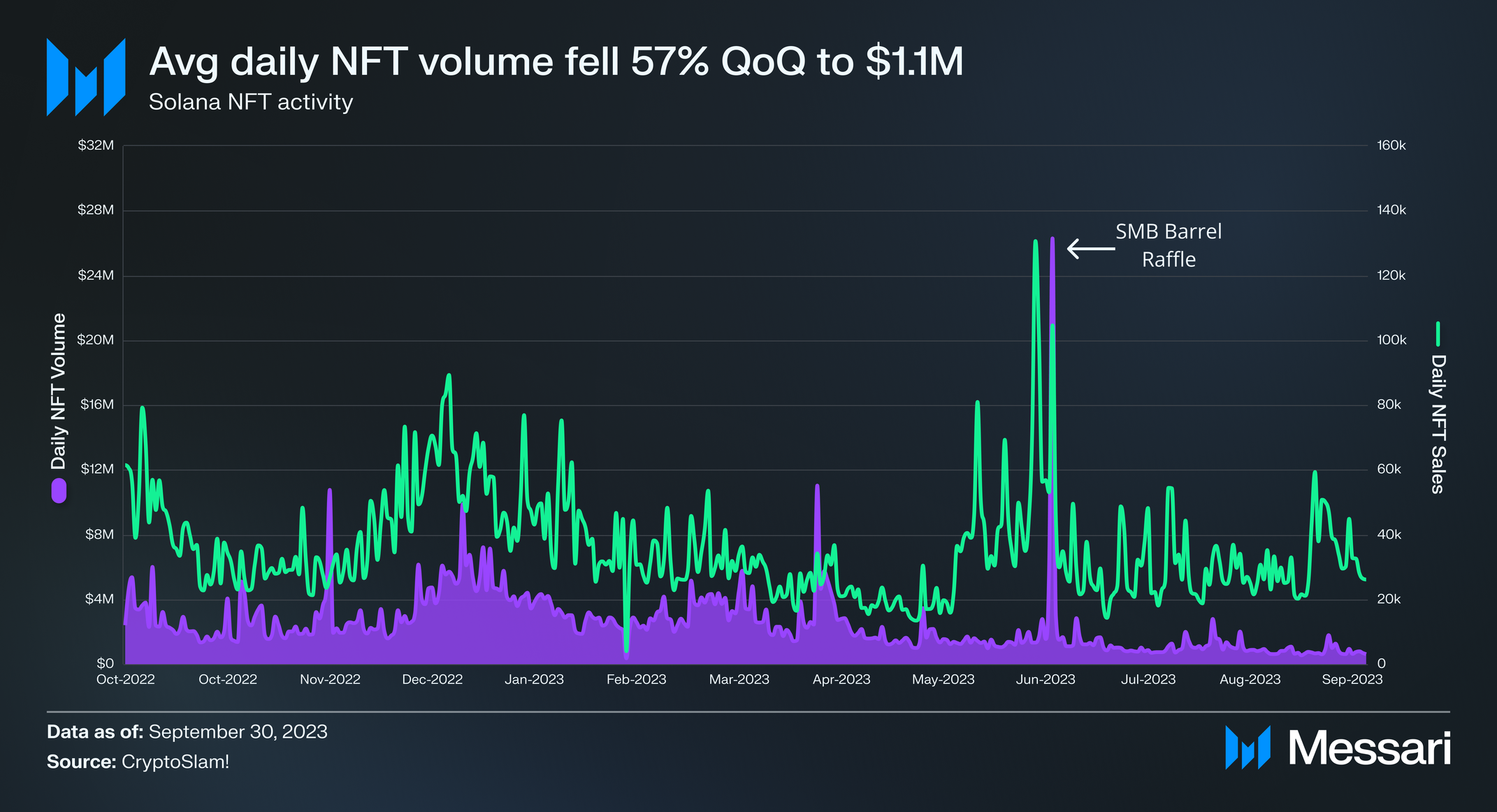Click the chart title about 57% QoQ
The height and width of the screenshot is (812, 1497).
click(x=556, y=61)
